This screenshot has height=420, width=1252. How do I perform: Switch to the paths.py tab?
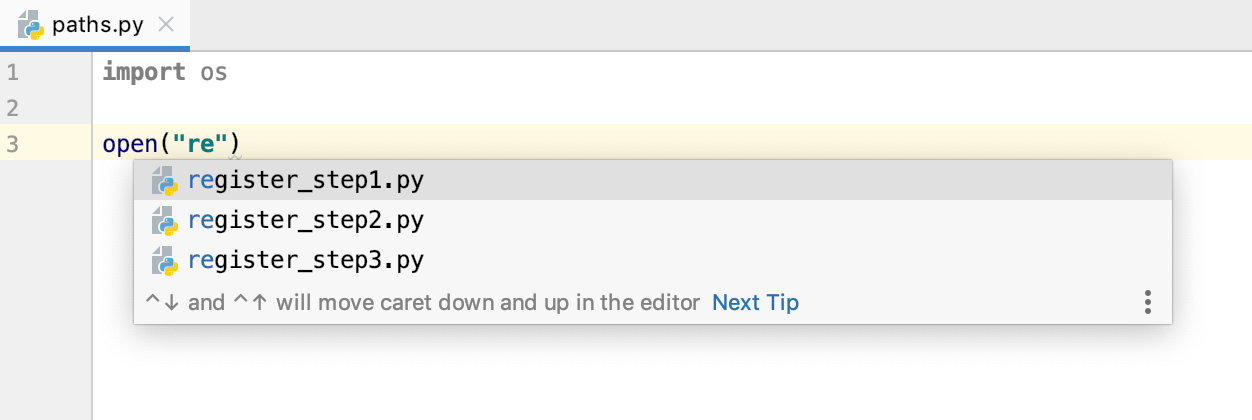coord(95,24)
